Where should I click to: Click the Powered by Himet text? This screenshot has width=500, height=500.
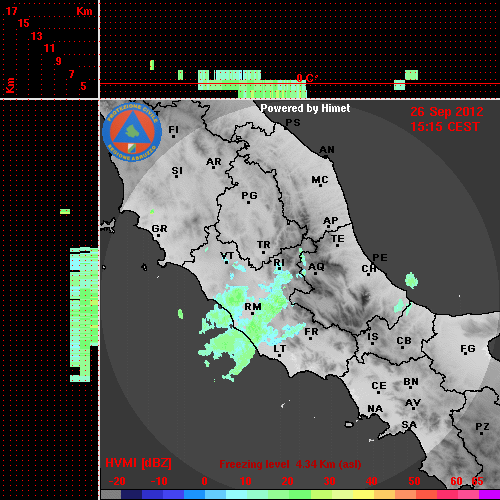coord(305,108)
